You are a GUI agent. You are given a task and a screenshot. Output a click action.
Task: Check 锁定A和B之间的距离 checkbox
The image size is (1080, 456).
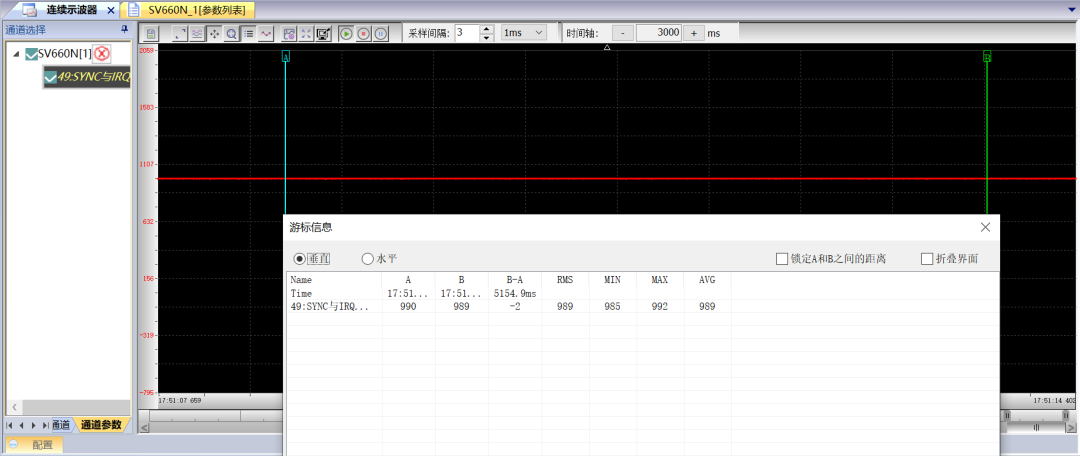point(781,259)
